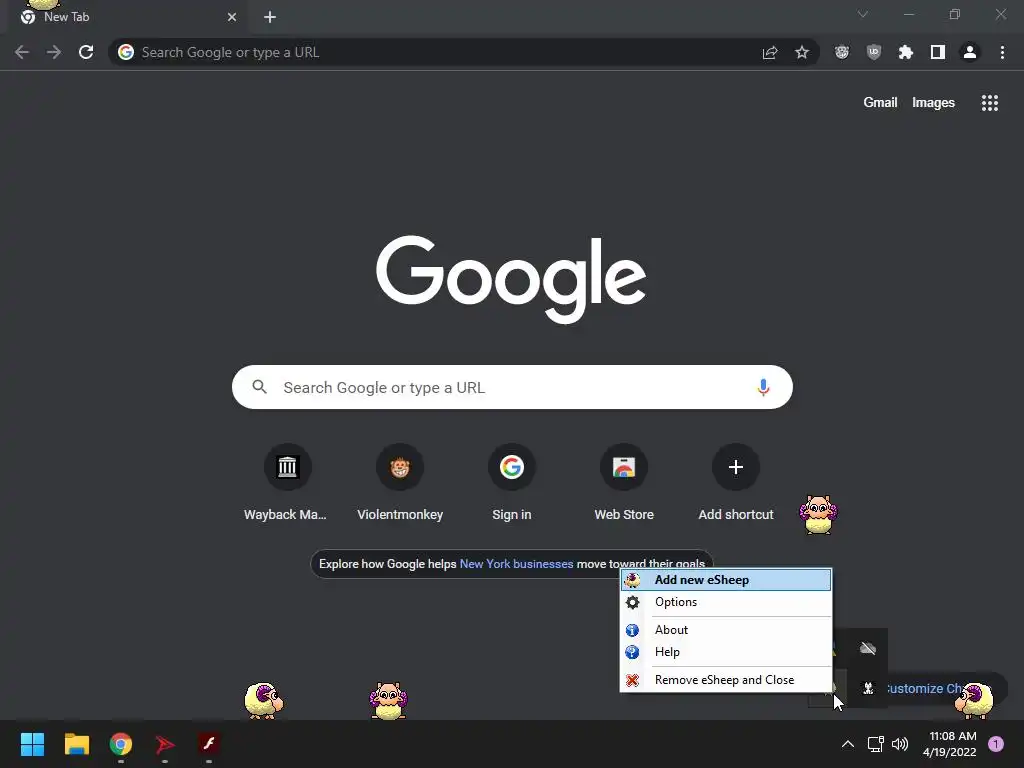The image size is (1024, 768).
Task: Open the Gmail link
Action: tap(880, 103)
